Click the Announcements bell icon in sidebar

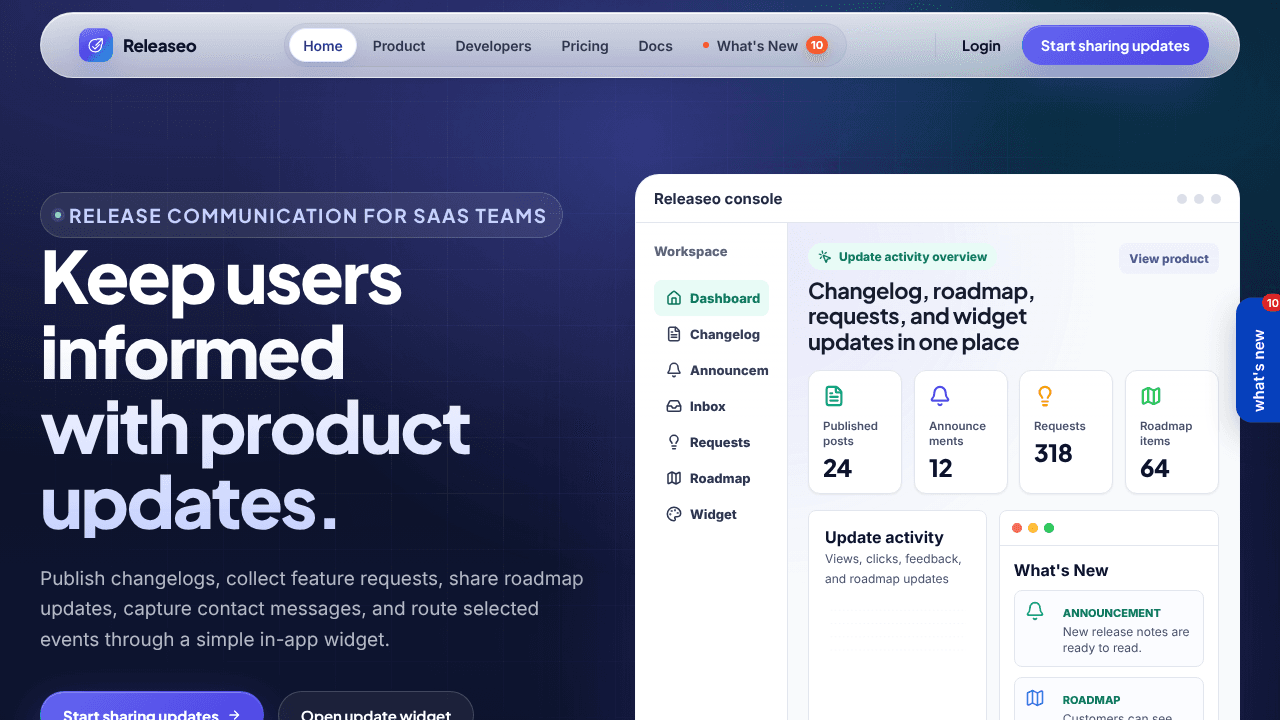point(674,370)
